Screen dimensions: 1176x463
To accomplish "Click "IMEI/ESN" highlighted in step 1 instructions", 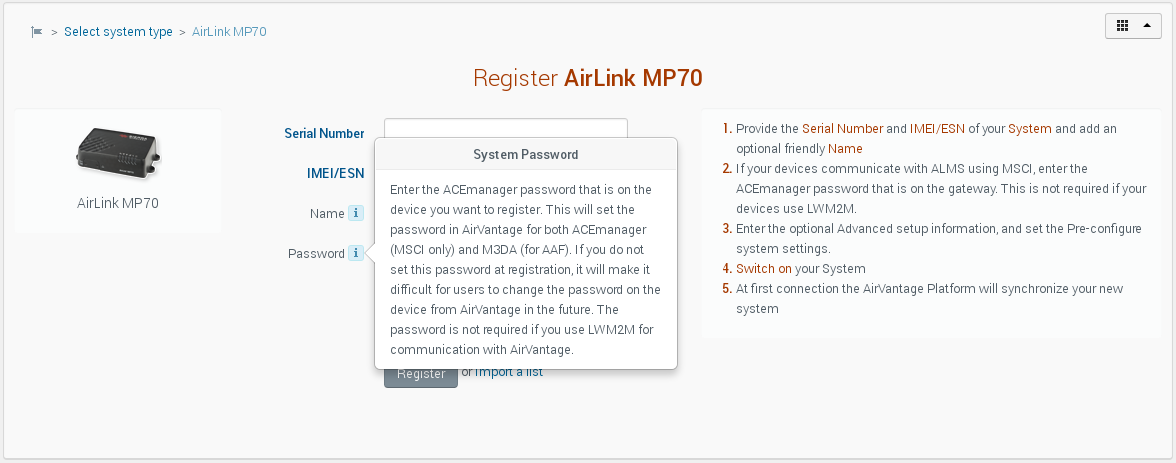I will pyautogui.click(x=937, y=129).
